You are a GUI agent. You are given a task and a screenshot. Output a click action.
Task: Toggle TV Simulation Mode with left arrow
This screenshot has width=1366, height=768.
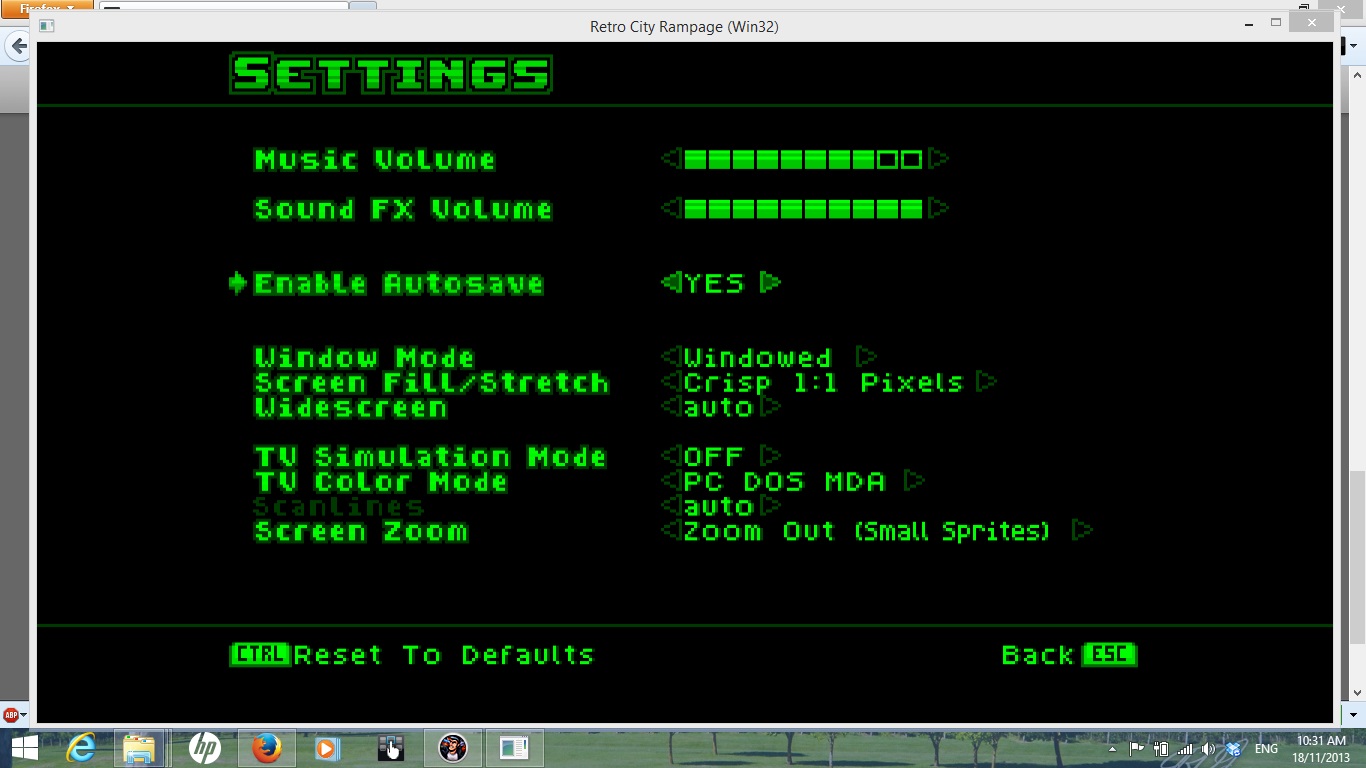point(671,457)
